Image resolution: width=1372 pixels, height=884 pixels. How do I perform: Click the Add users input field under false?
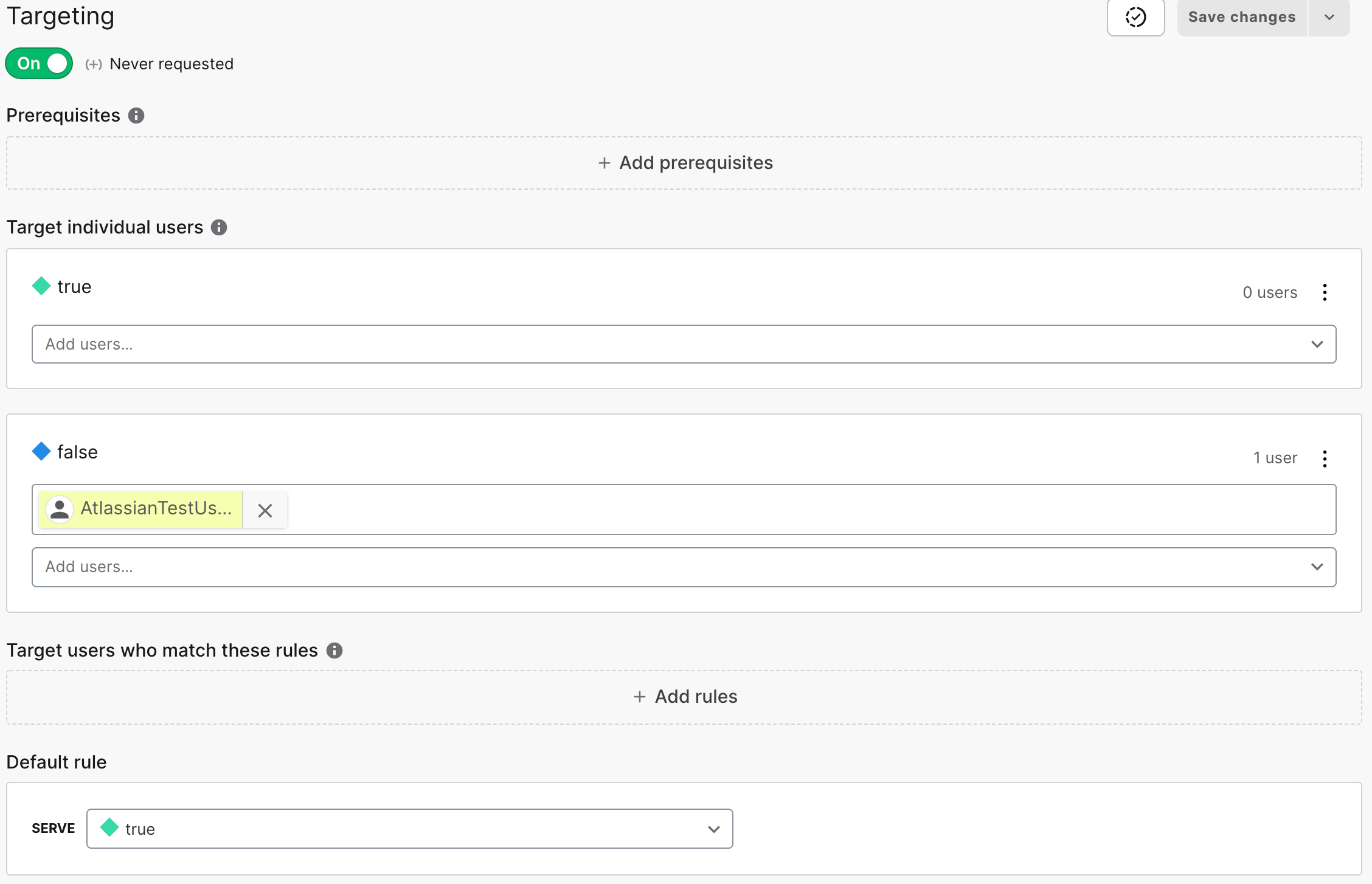(685, 566)
